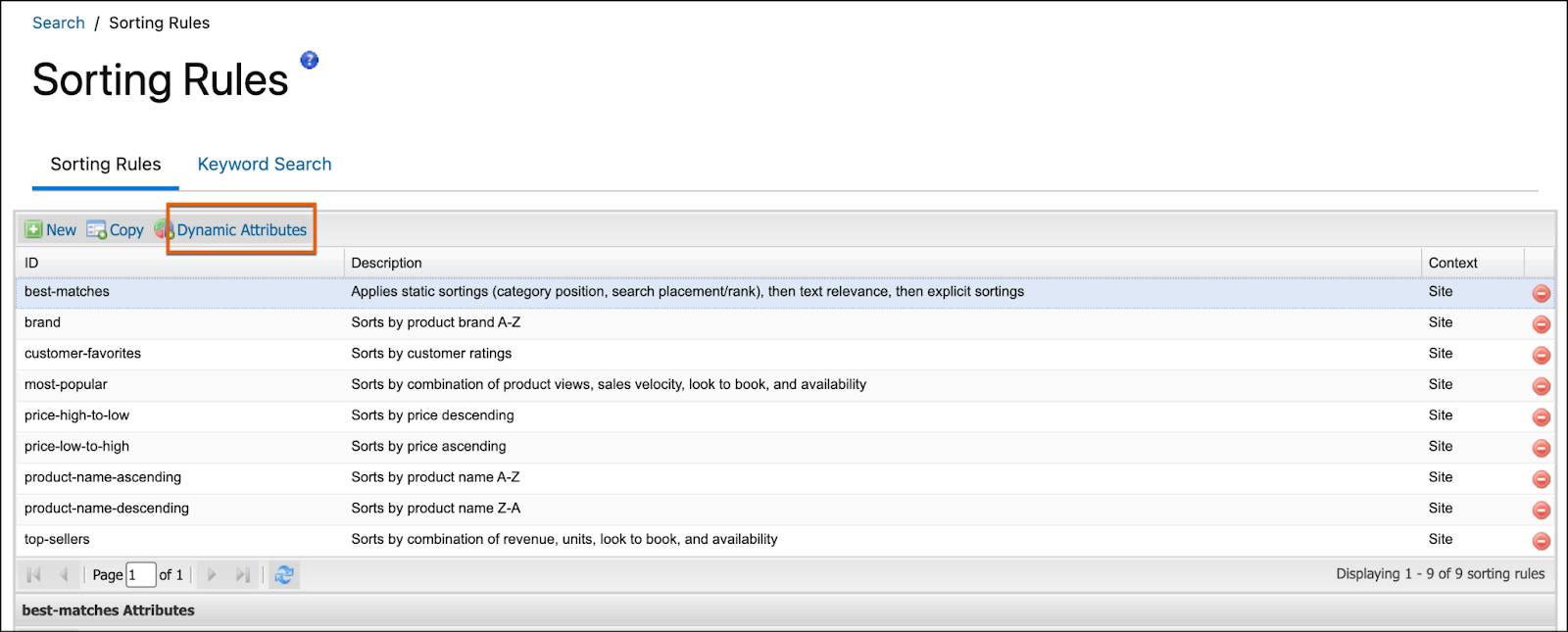The width and height of the screenshot is (1568, 632).
Task: Select the customer-favorites rule ID
Action: pos(82,354)
